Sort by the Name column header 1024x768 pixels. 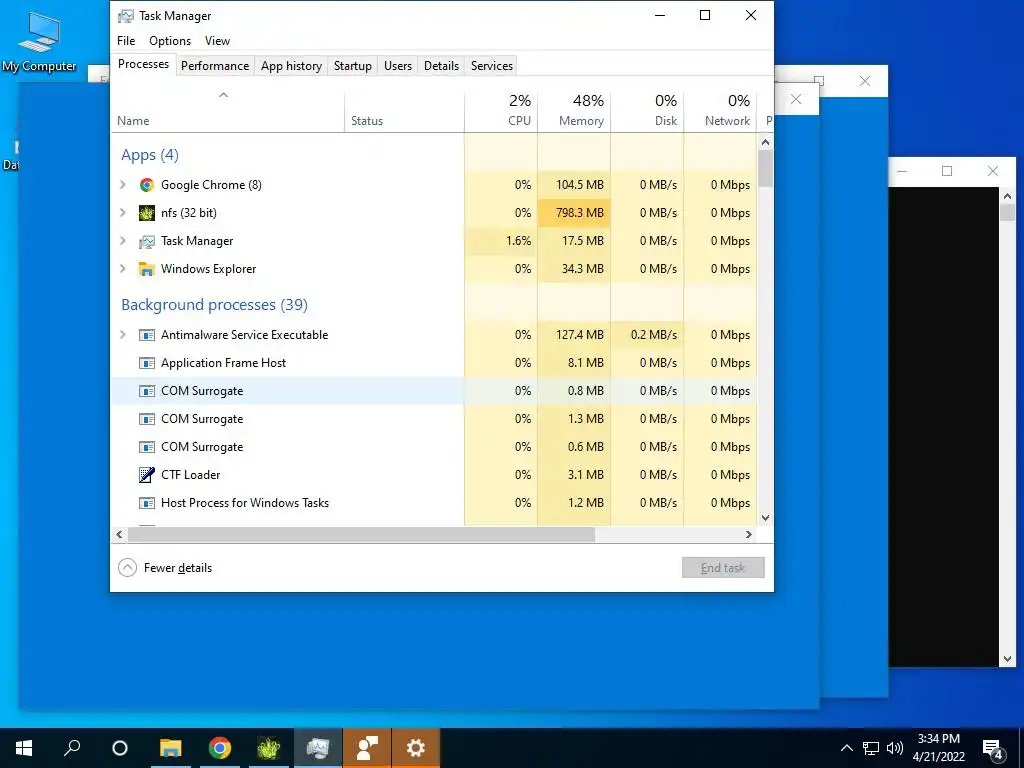coord(227,112)
